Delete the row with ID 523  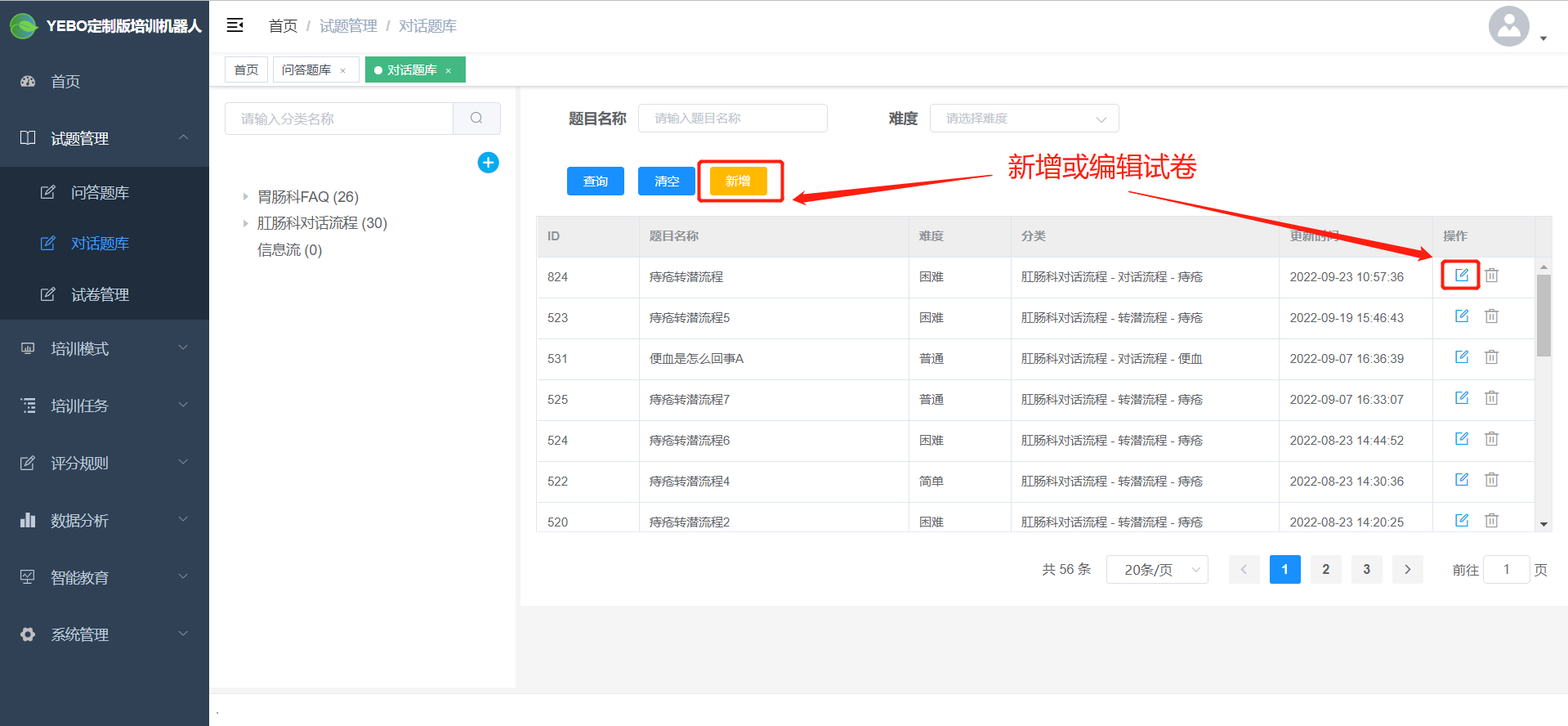point(1491,316)
